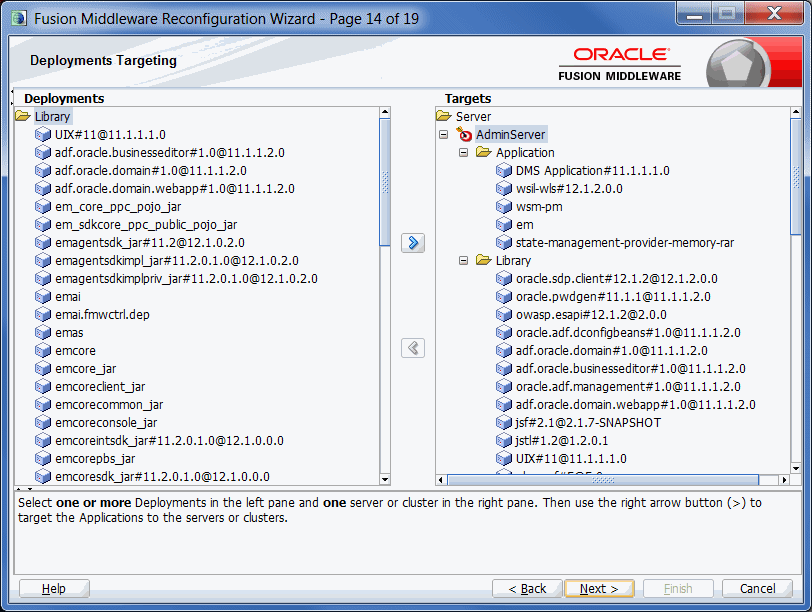
Task: Maximize the Reconfiguration Wizard window
Action: (727, 13)
